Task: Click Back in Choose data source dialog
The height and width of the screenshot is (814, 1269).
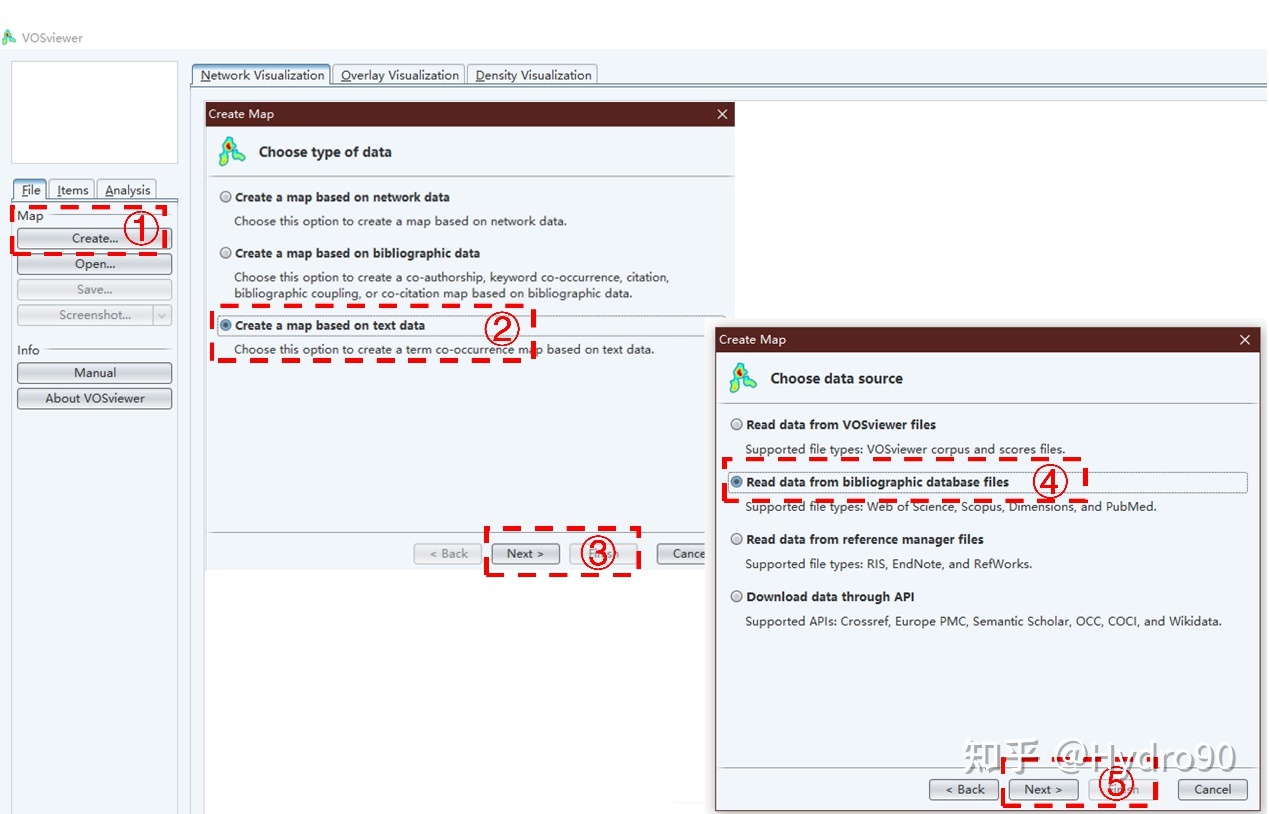Action: pyautogui.click(x=963, y=789)
